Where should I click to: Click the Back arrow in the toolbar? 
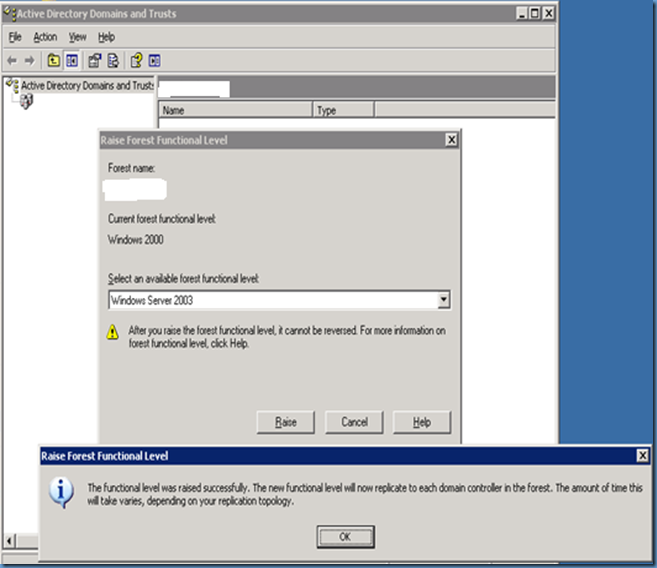point(12,61)
